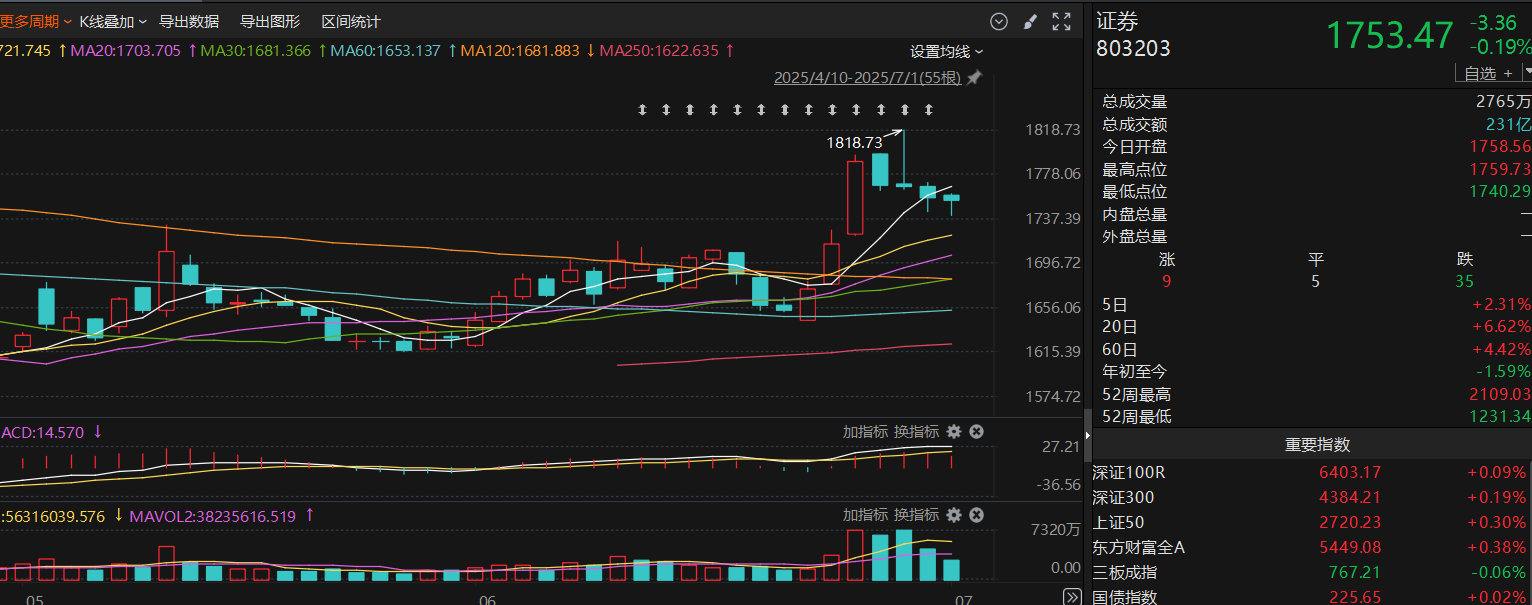Click the MA20:1703.705 indicator label
The width and height of the screenshot is (1532, 605).
pos(126,50)
